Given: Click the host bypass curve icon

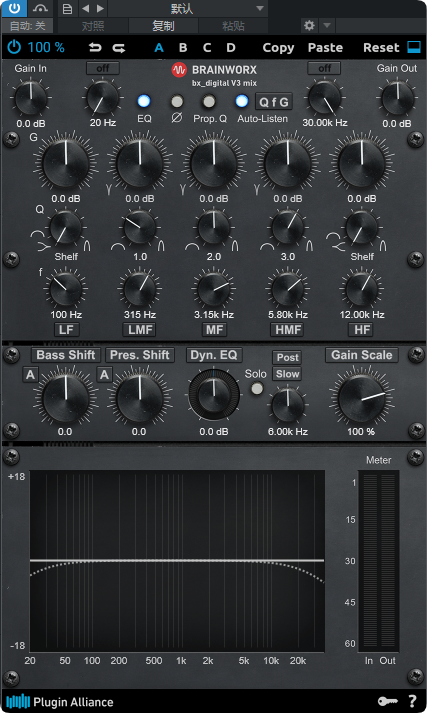Looking at the screenshot, I should point(40,8).
